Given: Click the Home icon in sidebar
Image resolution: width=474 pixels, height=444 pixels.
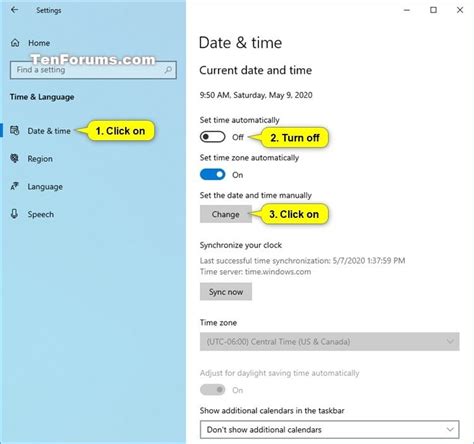Looking at the screenshot, I should [15, 43].
